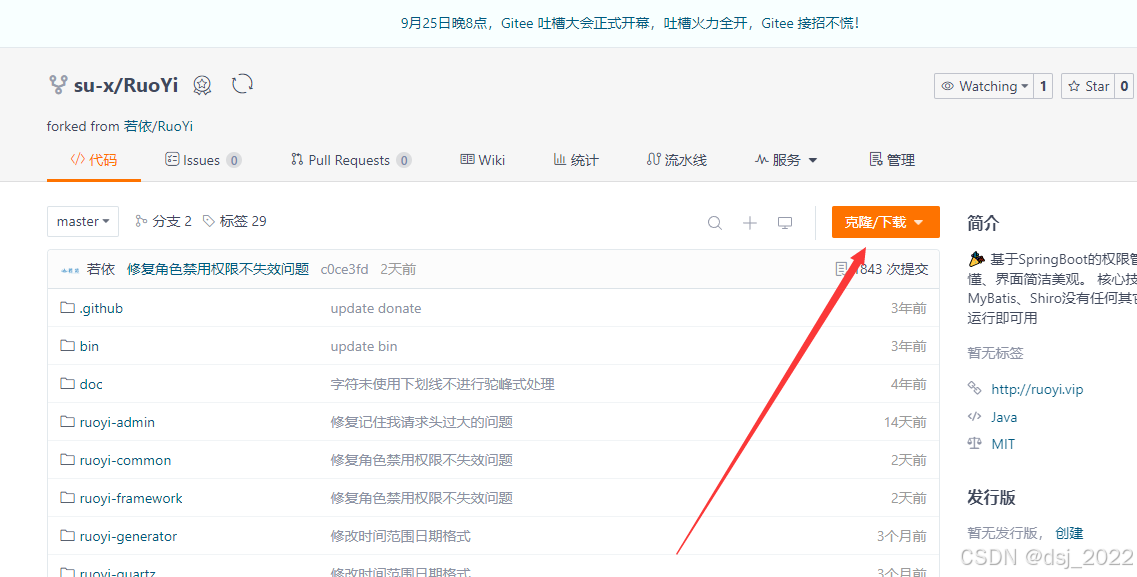This screenshot has height=577, width=1137.
Task: Open commit hash c0ce3fd
Action: tap(344, 269)
